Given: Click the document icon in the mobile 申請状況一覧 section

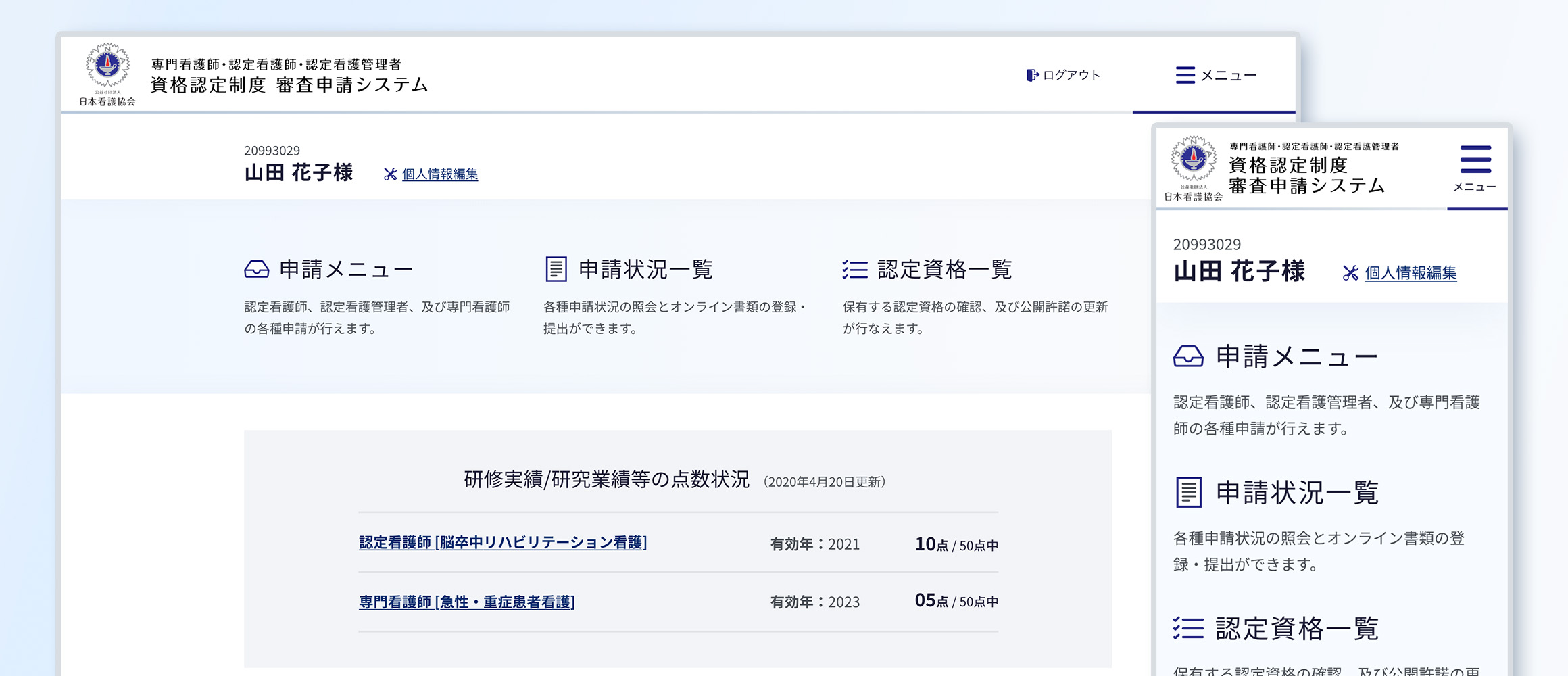Looking at the screenshot, I should [x=1188, y=493].
